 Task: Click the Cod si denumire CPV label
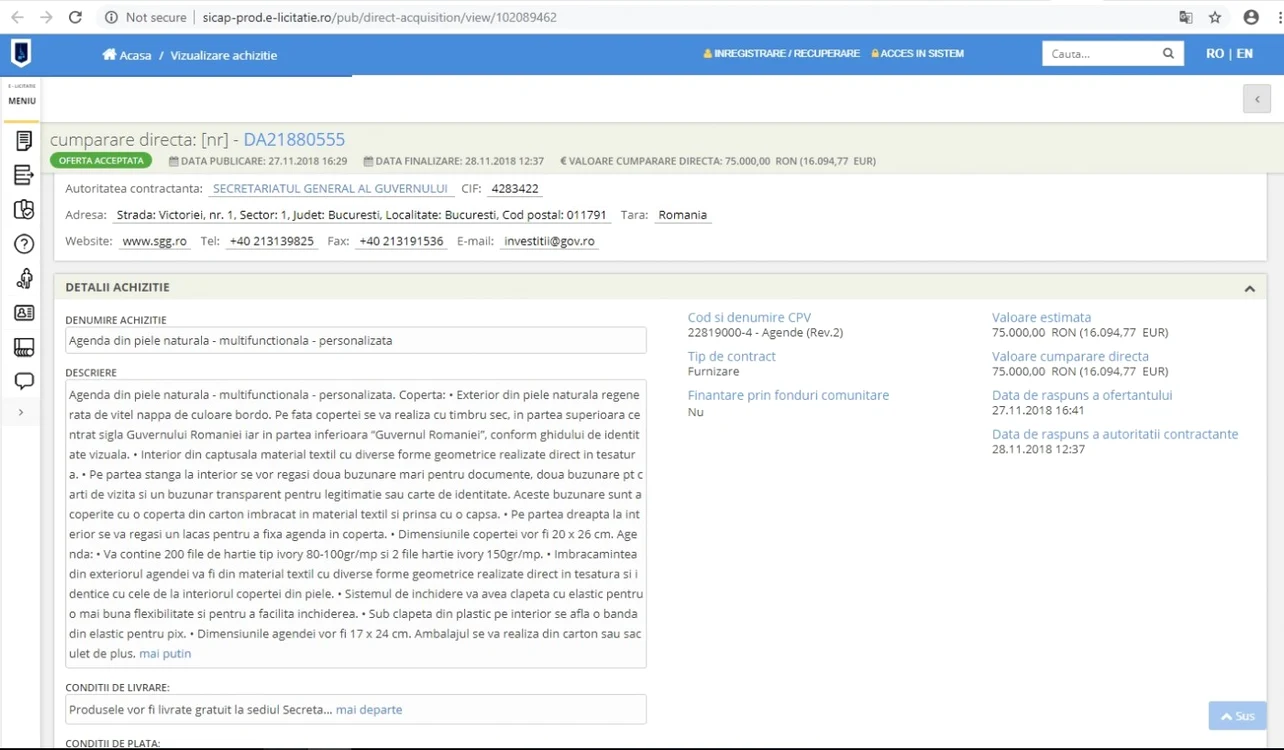pyautogui.click(x=749, y=318)
